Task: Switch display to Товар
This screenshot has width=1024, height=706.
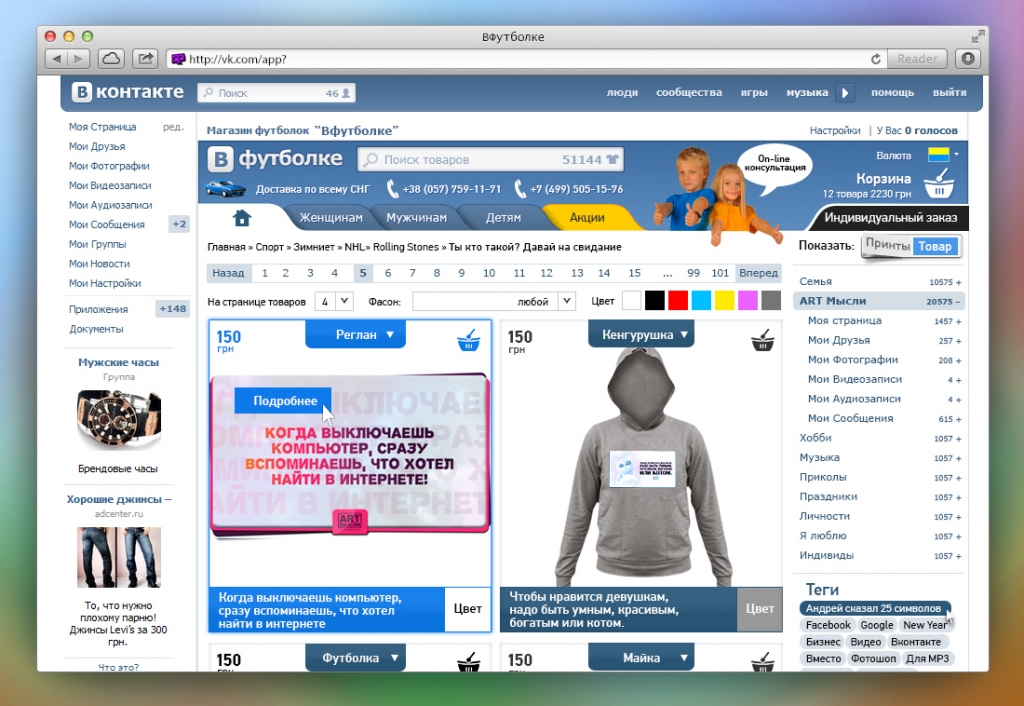Action: [x=935, y=246]
